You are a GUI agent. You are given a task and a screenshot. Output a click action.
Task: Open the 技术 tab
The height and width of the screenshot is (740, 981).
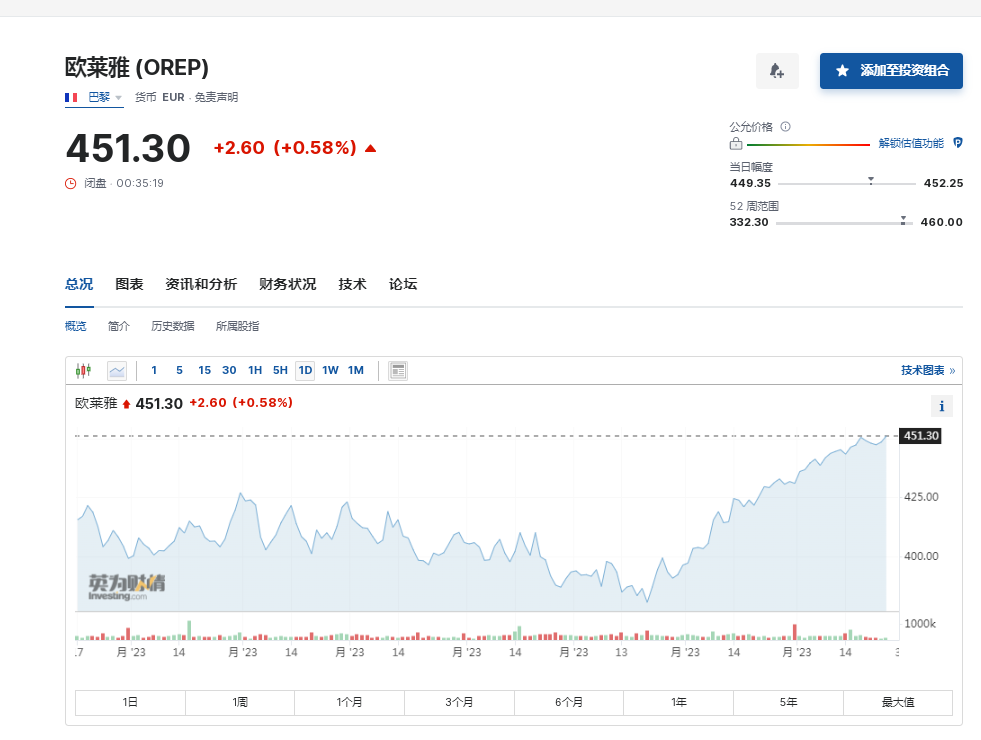[x=352, y=285]
